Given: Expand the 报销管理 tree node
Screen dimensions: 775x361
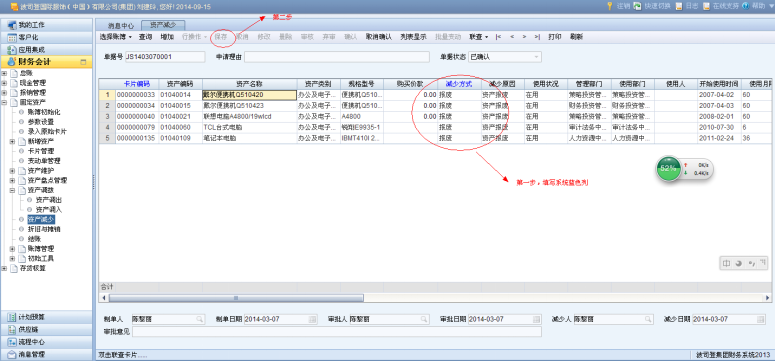Looking at the screenshot, I should pyautogui.click(x=4, y=92).
